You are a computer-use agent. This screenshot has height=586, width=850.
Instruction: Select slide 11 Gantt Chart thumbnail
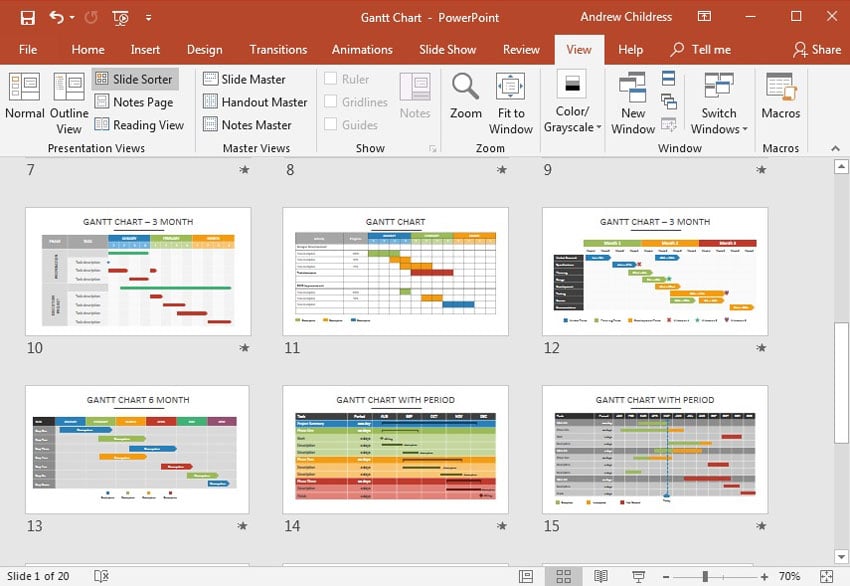click(395, 271)
